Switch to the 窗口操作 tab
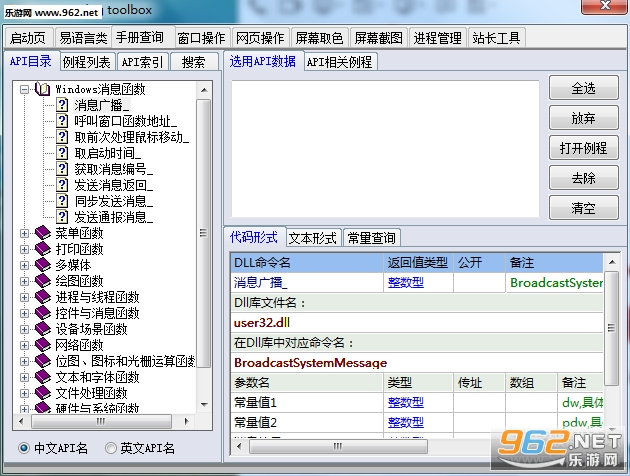The height and width of the screenshot is (476, 630). point(202,38)
